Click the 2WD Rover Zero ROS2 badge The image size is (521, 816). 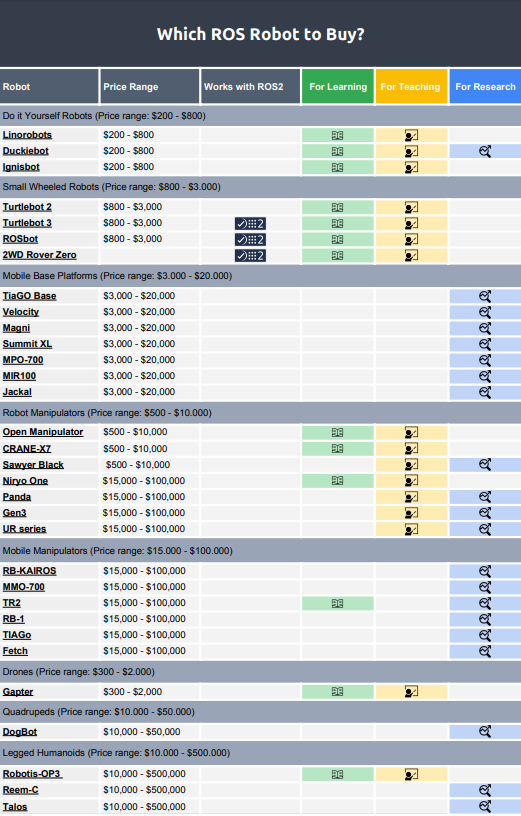click(250, 256)
